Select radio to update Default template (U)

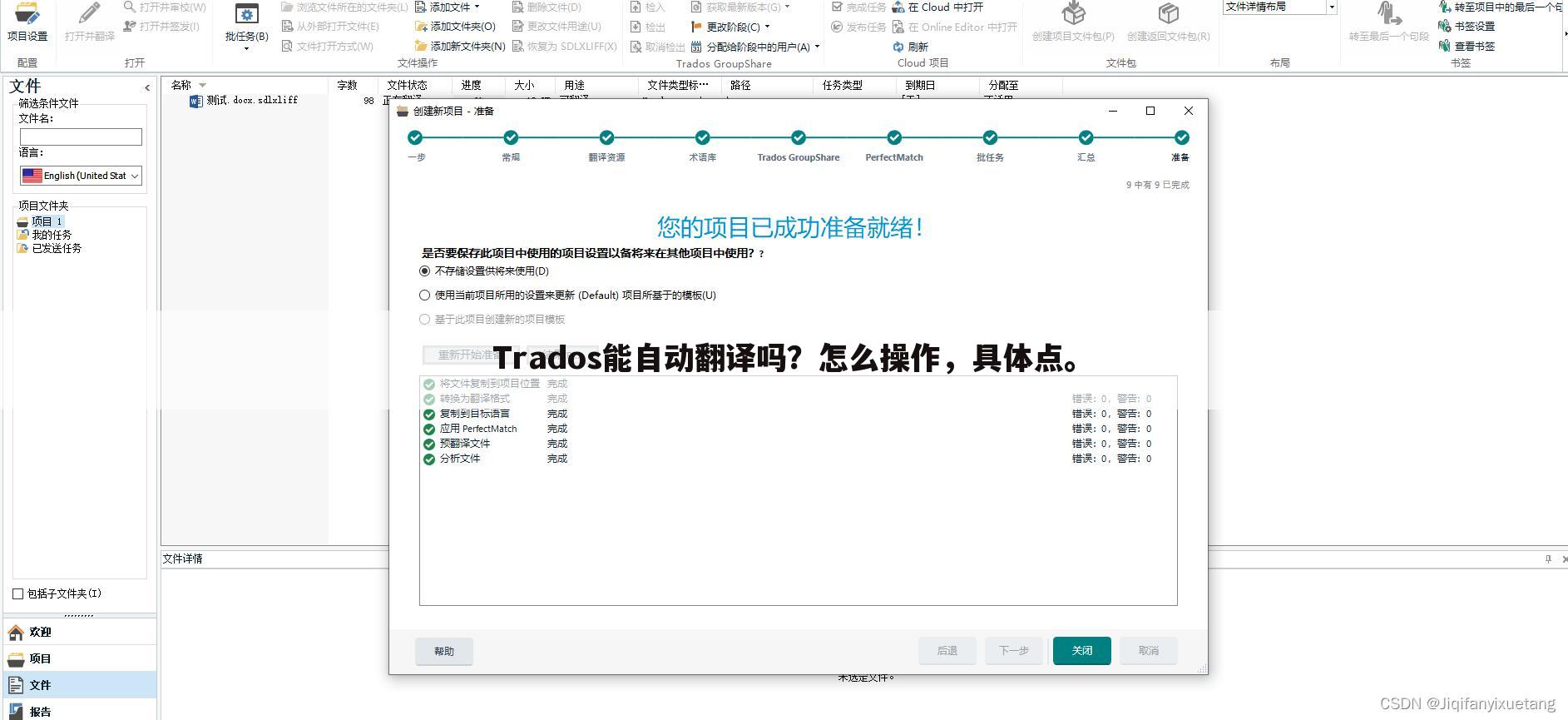coord(425,295)
